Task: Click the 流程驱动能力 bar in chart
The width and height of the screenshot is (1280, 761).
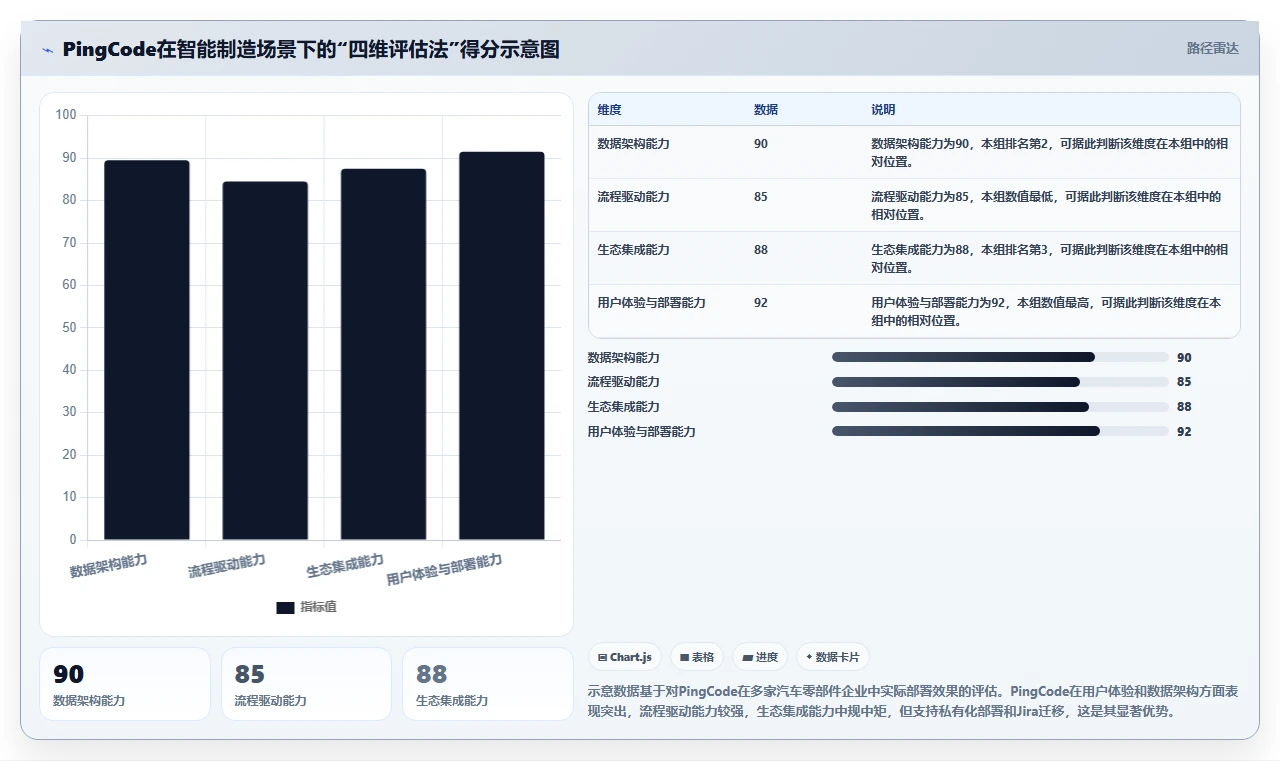Action: click(265, 361)
